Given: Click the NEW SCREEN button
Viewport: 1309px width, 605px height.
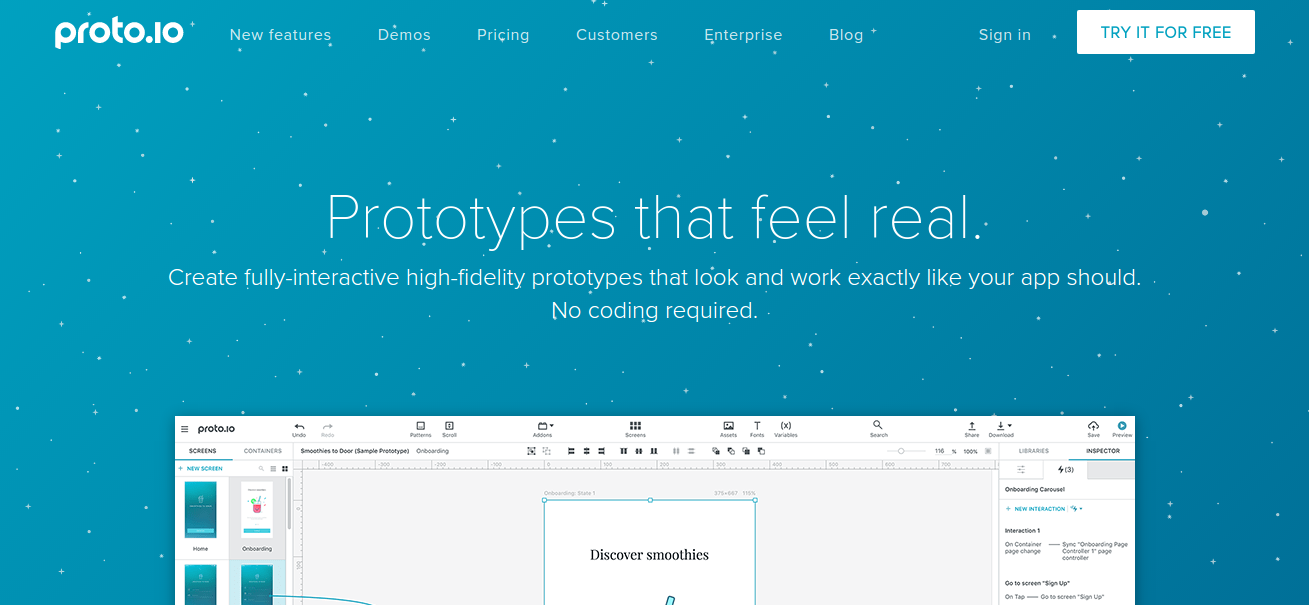Looking at the screenshot, I should pos(201,468).
